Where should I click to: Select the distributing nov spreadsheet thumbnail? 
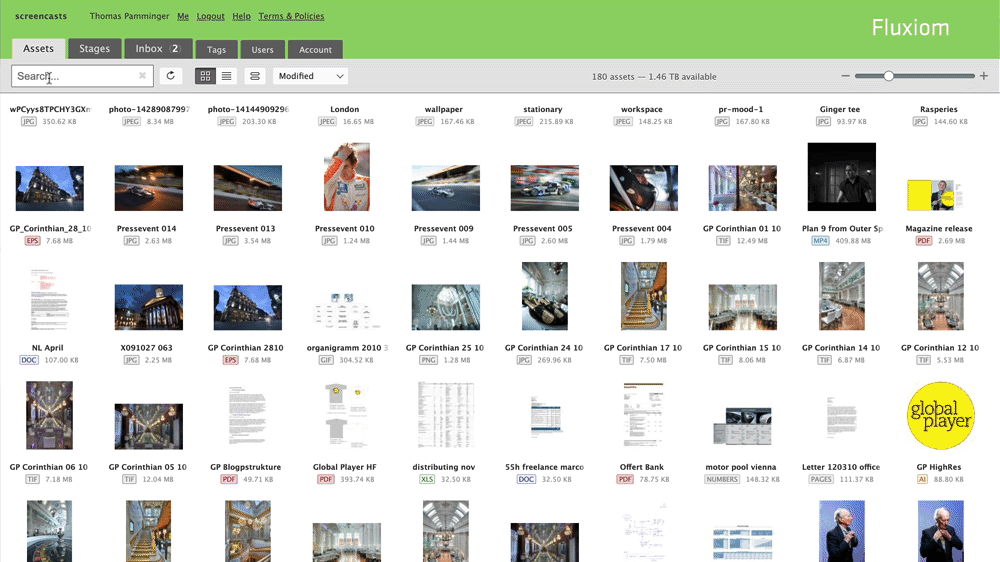(x=446, y=415)
